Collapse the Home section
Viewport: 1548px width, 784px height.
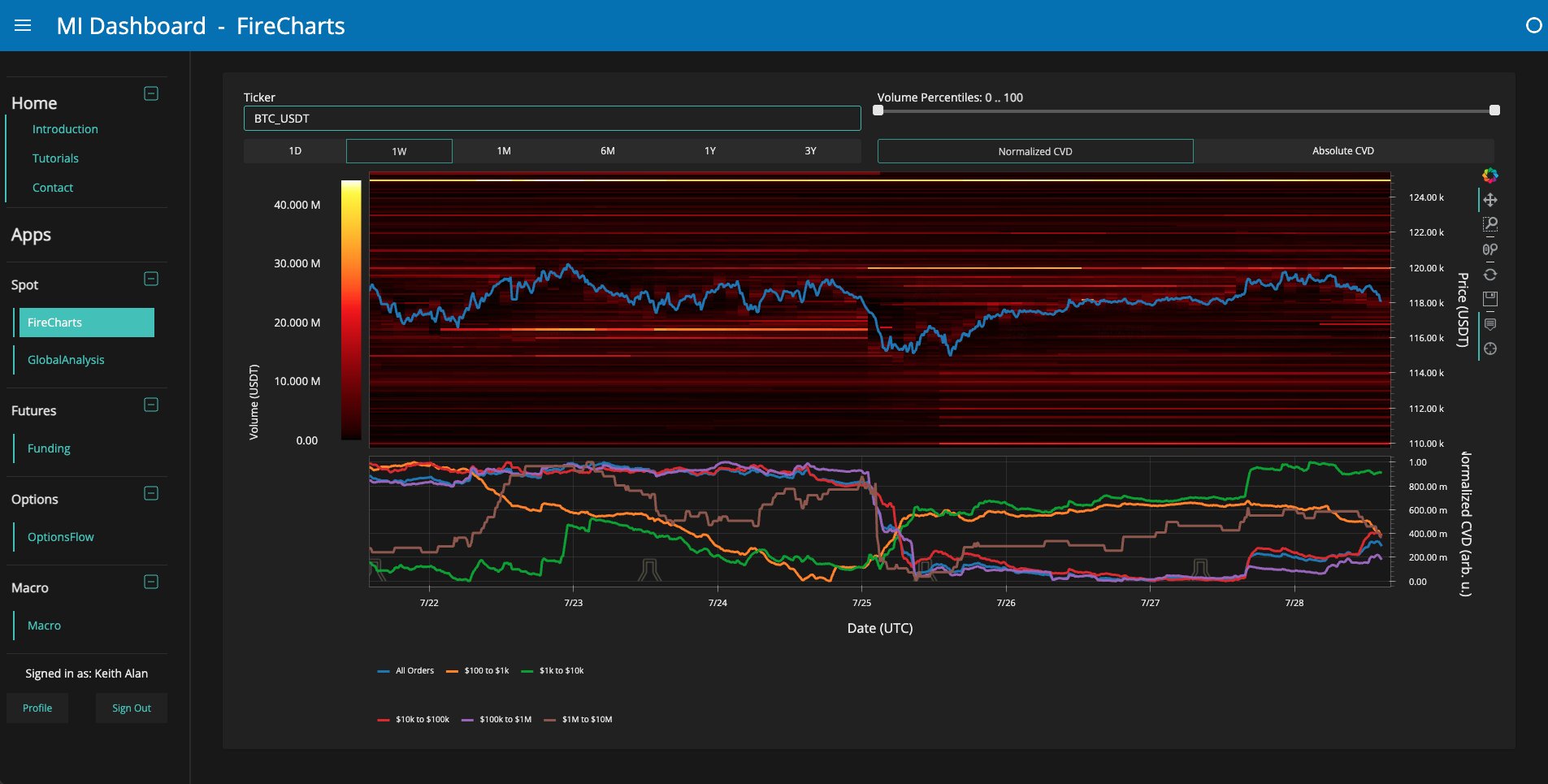(x=151, y=93)
